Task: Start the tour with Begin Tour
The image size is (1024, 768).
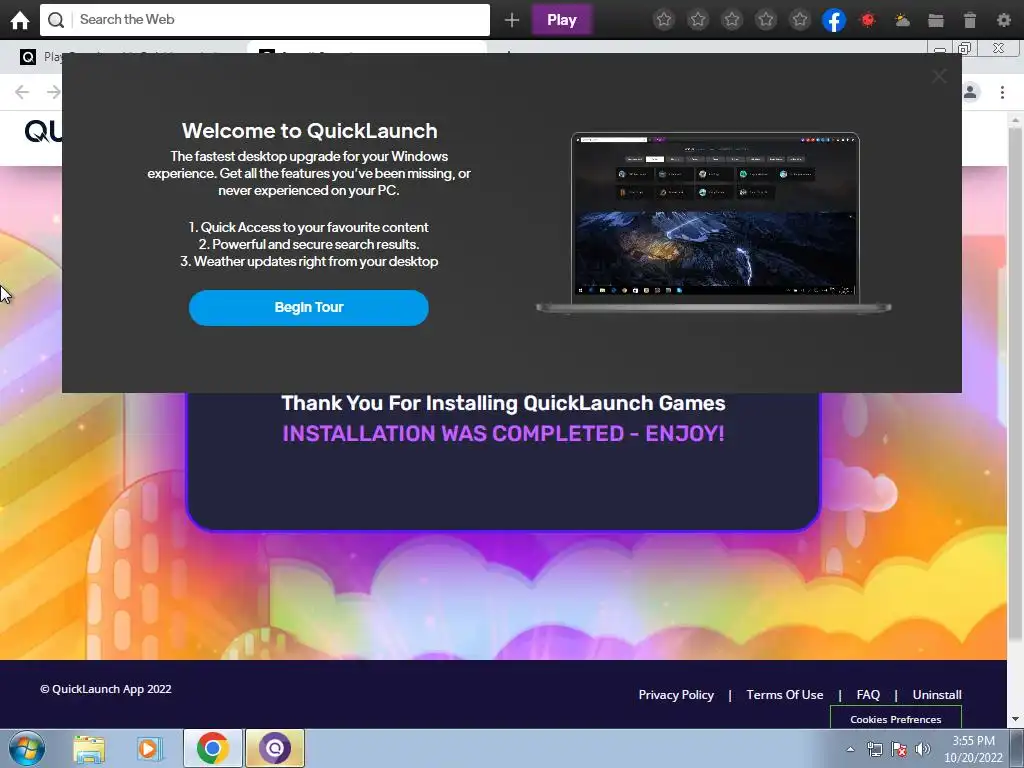Action: pos(309,308)
